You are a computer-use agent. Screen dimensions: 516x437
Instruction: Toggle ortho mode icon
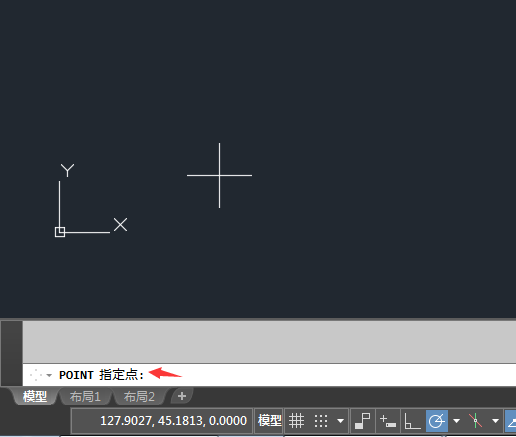412,421
